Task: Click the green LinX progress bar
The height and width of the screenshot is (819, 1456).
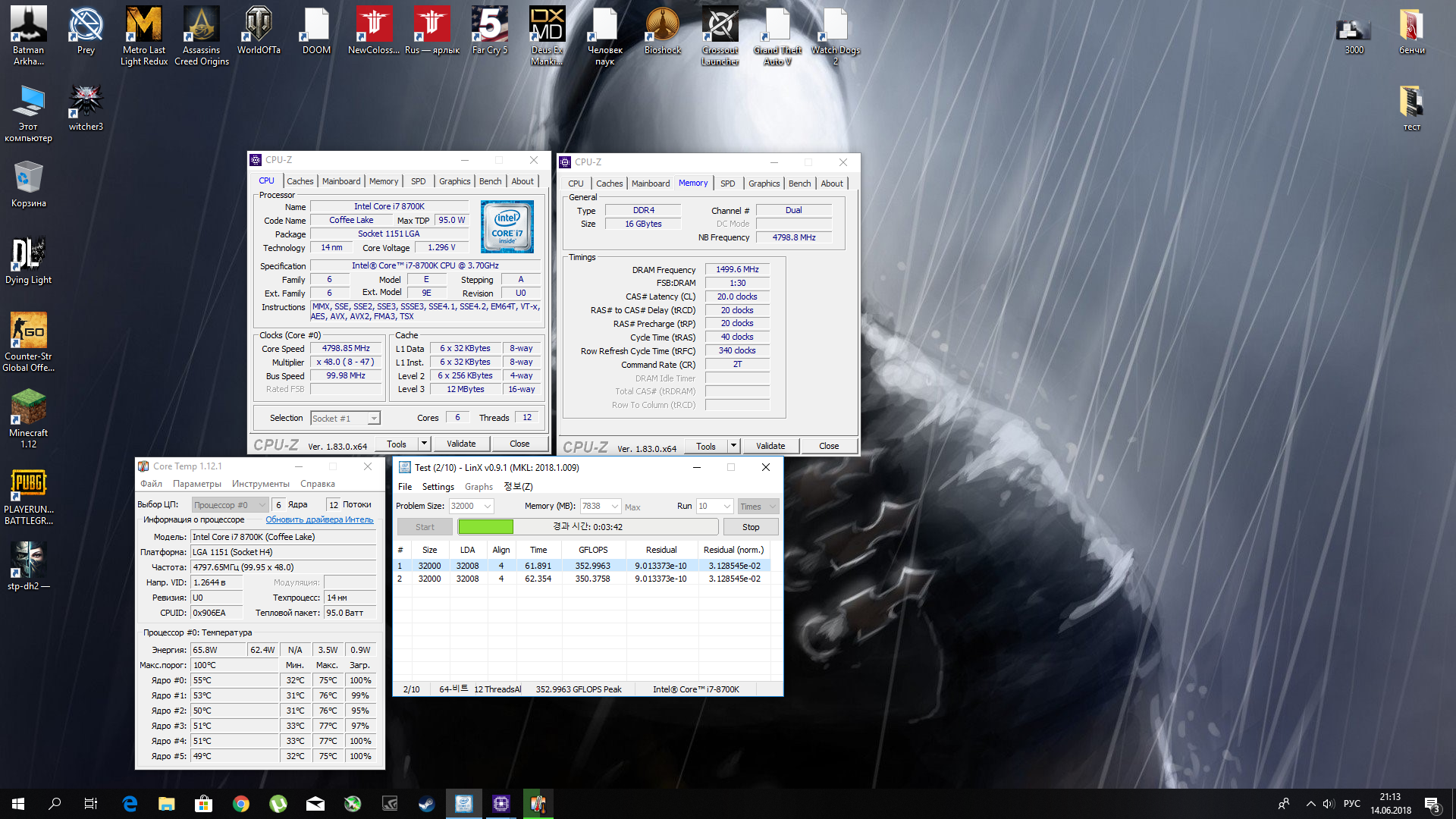Action: 485,527
